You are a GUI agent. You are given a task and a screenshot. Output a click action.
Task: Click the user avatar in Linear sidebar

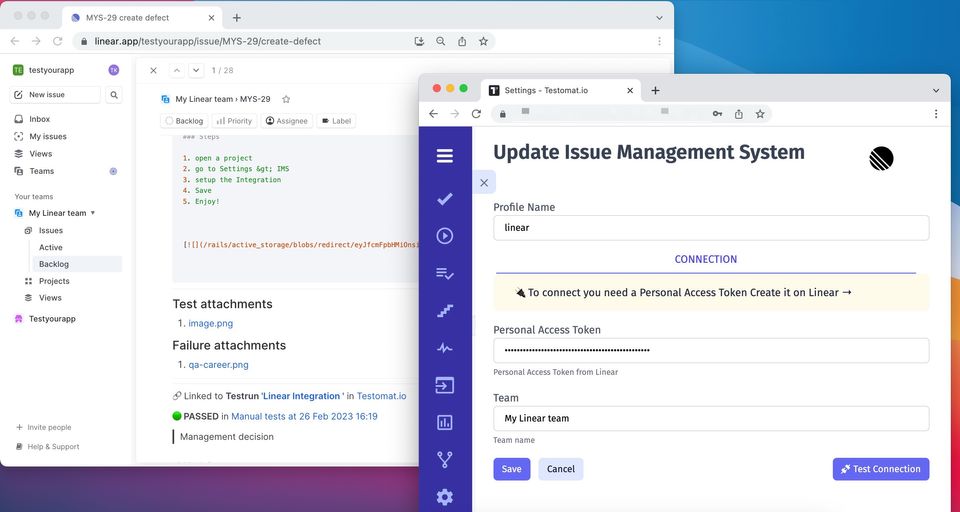[x=114, y=70]
